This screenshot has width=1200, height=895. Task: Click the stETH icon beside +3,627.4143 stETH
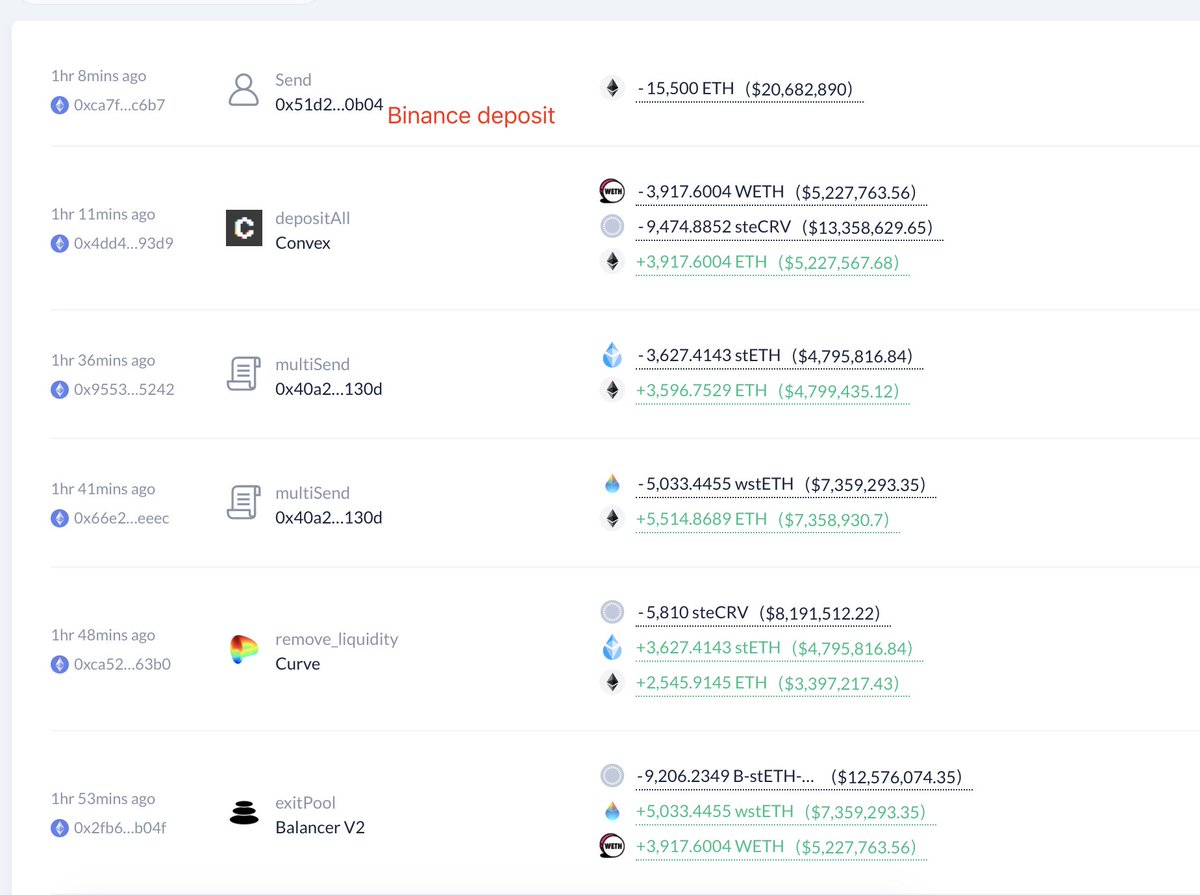pos(612,648)
